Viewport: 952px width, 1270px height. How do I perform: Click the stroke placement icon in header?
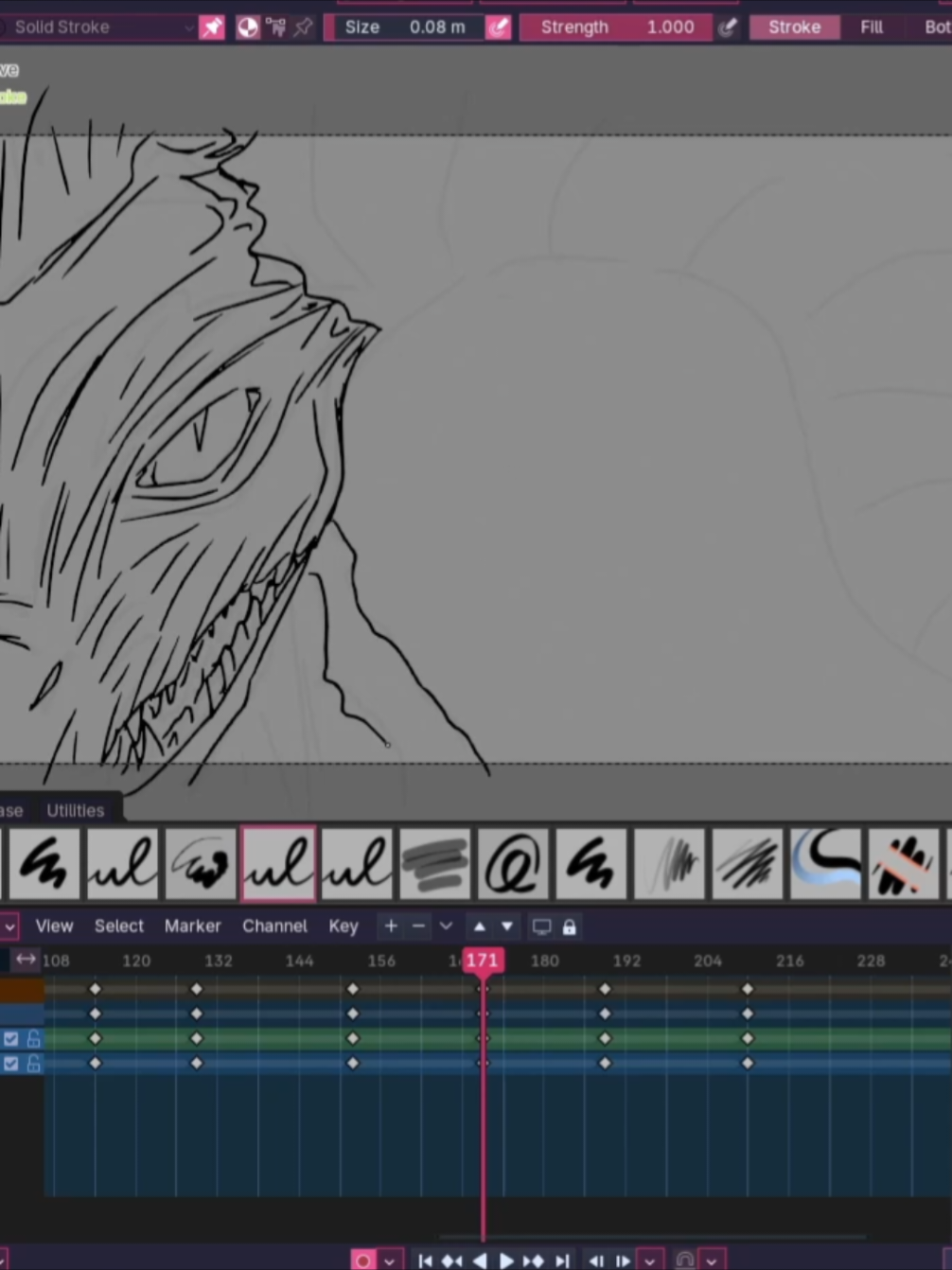(275, 27)
